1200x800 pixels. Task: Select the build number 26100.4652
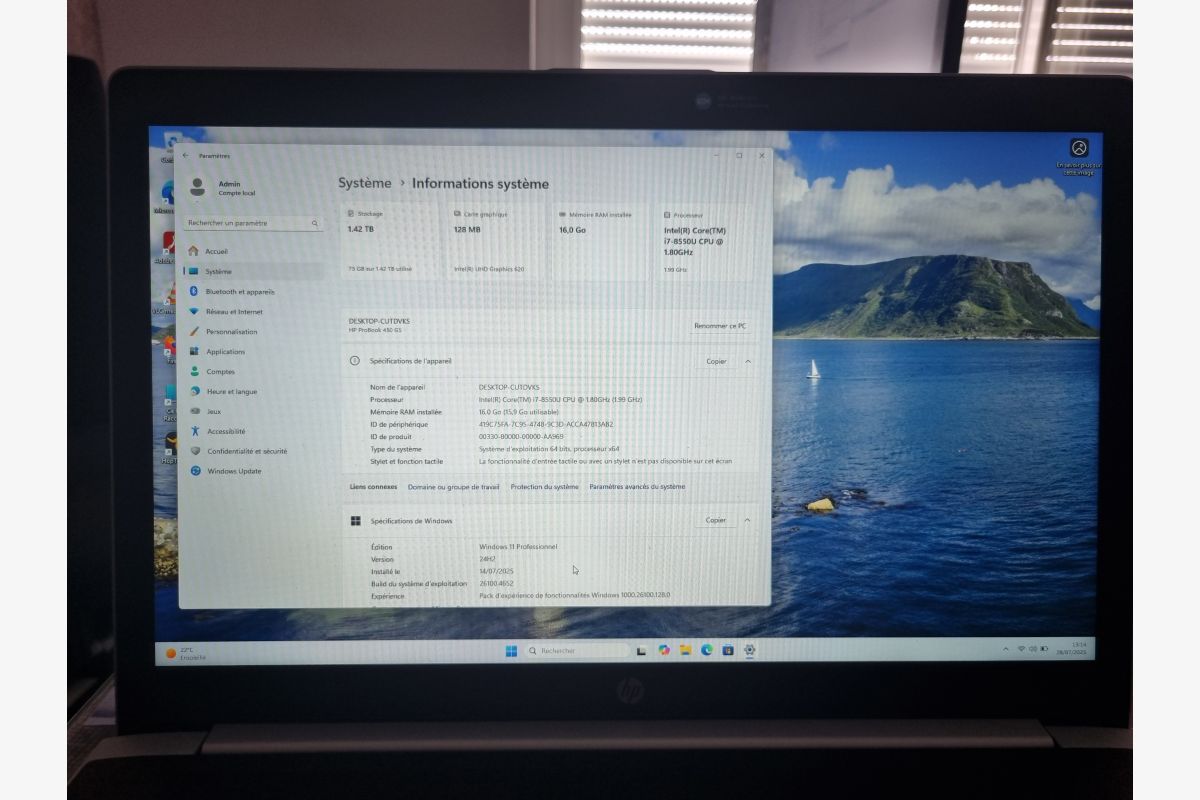[497, 583]
